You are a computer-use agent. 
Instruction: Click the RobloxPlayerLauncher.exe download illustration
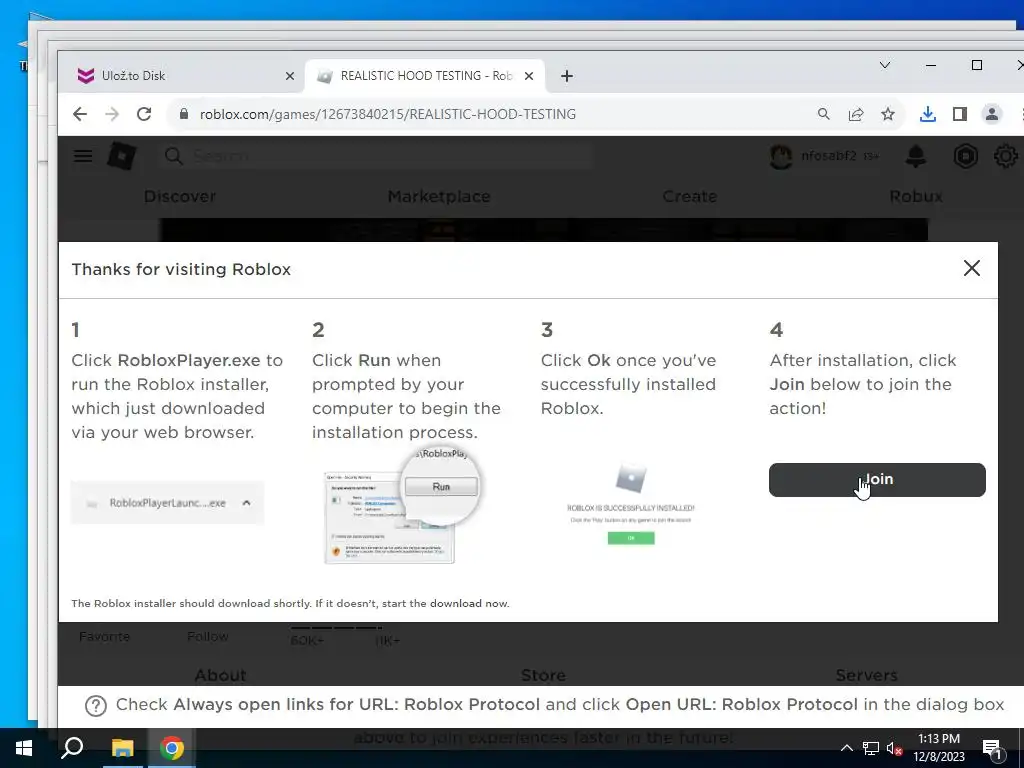(168, 503)
